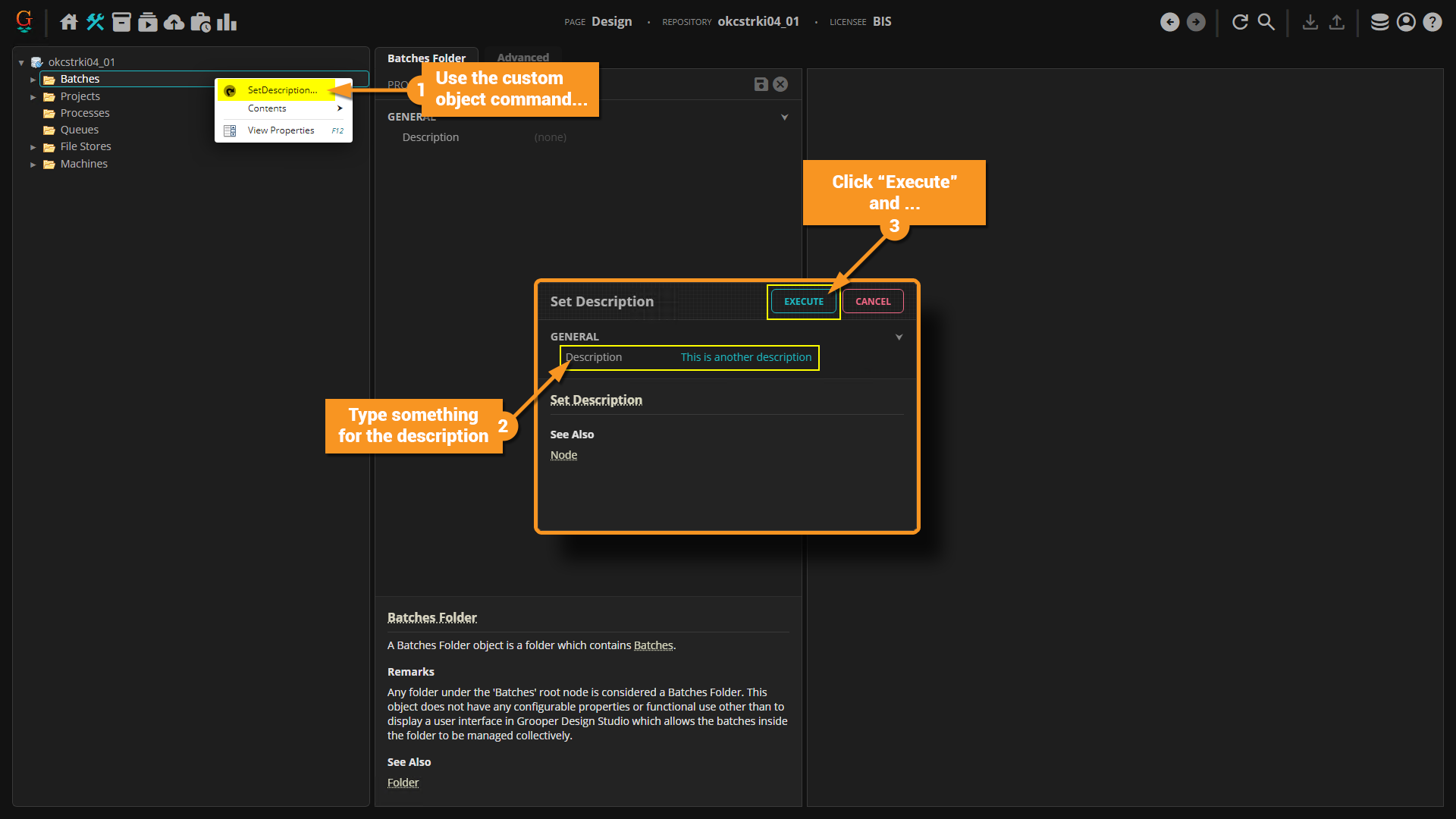The height and width of the screenshot is (819, 1456).
Task: Click the EXECUTE button
Action: pyautogui.click(x=803, y=302)
